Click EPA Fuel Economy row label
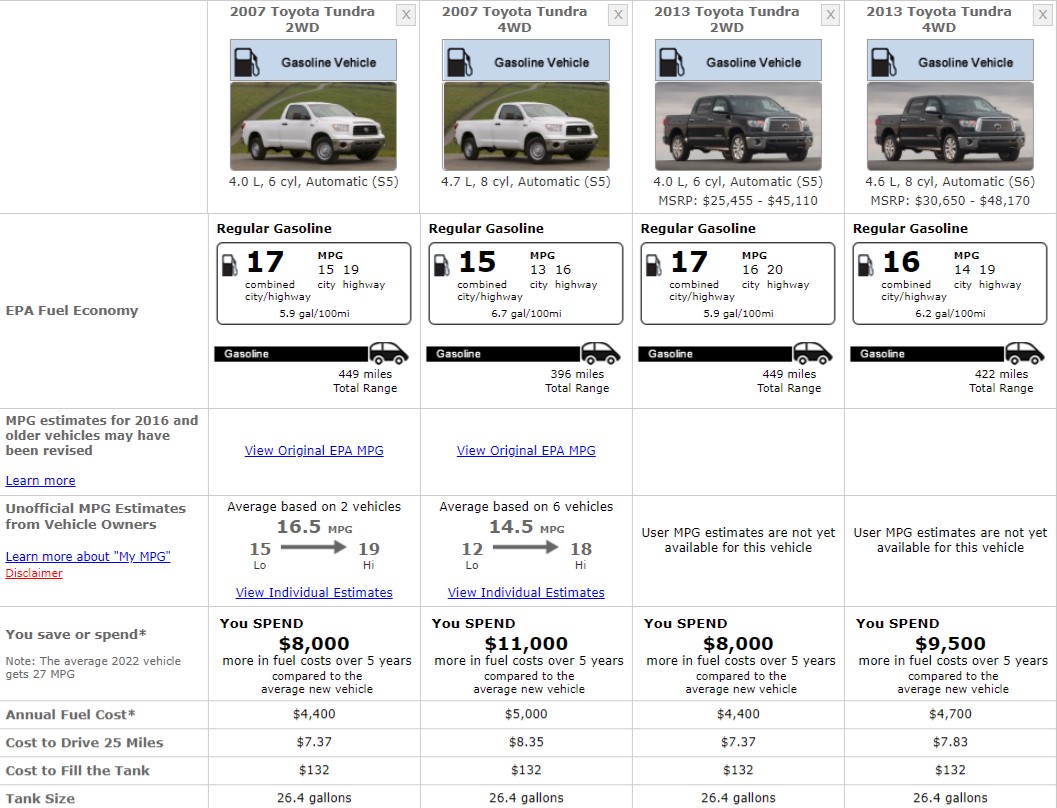 coord(71,311)
